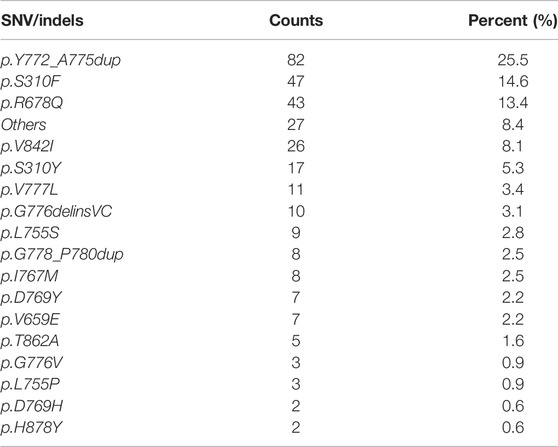This screenshot has width=558, height=447.
Task: Click the p.I767M variant name
Action: click(29, 276)
